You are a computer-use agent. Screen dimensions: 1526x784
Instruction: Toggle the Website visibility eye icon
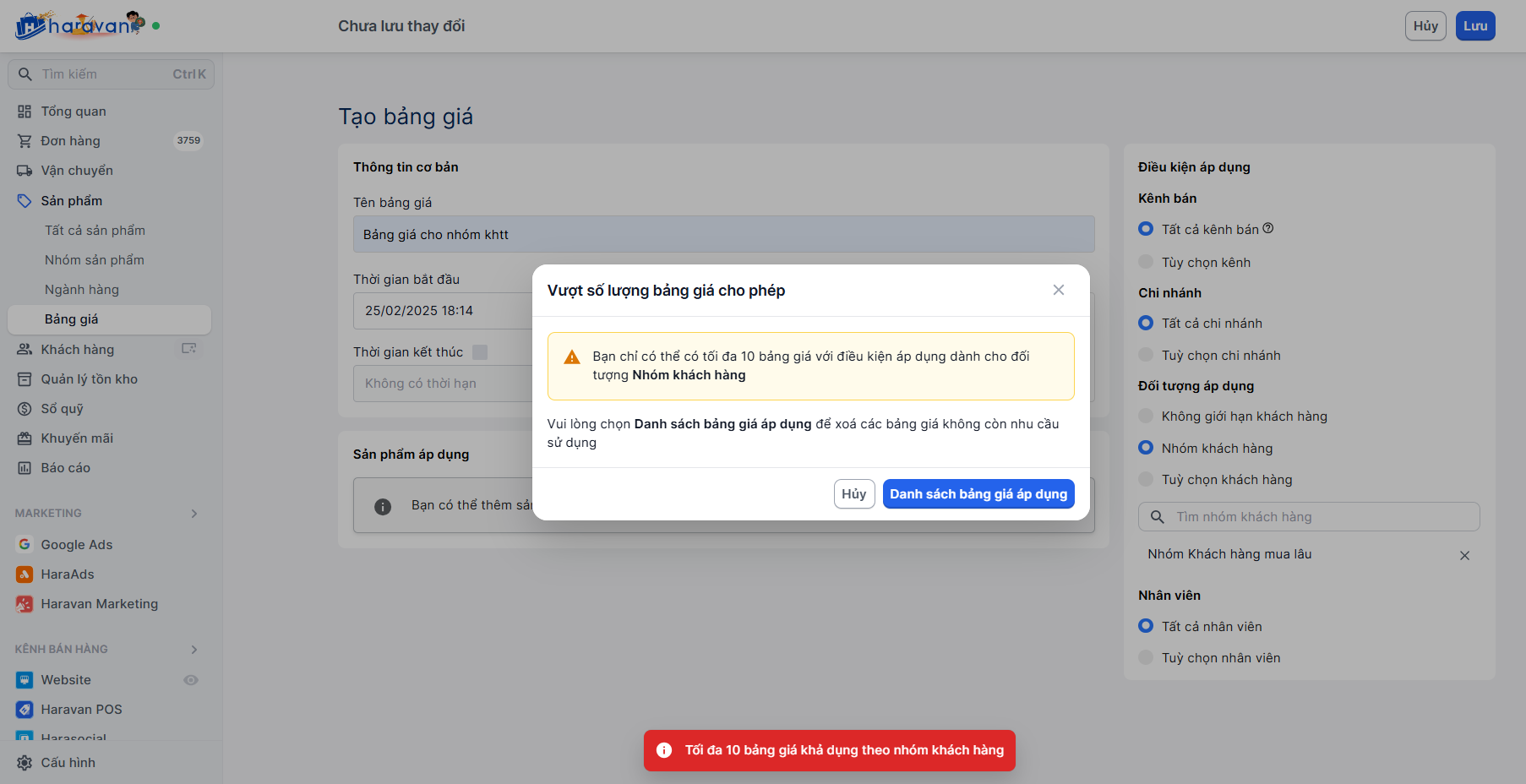[x=191, y=680]
